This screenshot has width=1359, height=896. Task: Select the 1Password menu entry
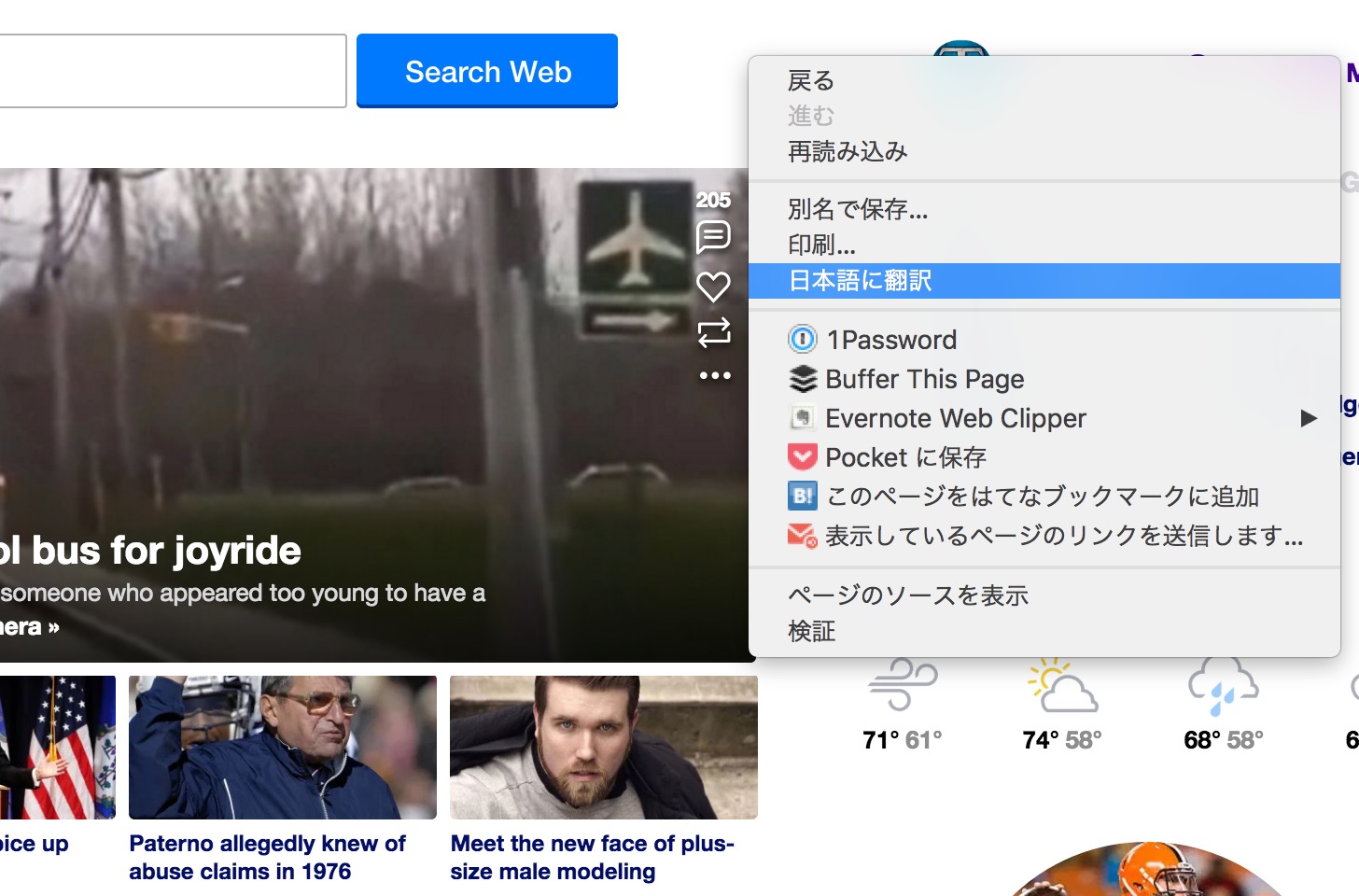(1044, 339)
